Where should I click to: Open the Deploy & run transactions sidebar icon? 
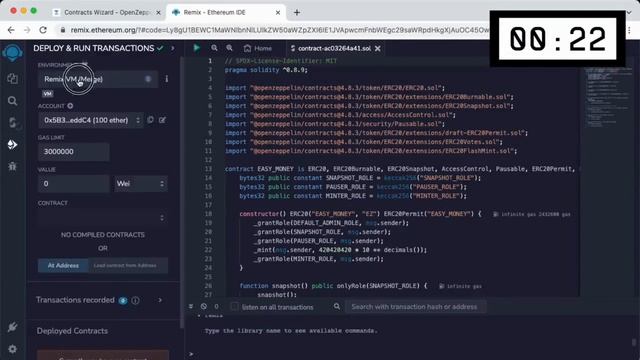12,144
